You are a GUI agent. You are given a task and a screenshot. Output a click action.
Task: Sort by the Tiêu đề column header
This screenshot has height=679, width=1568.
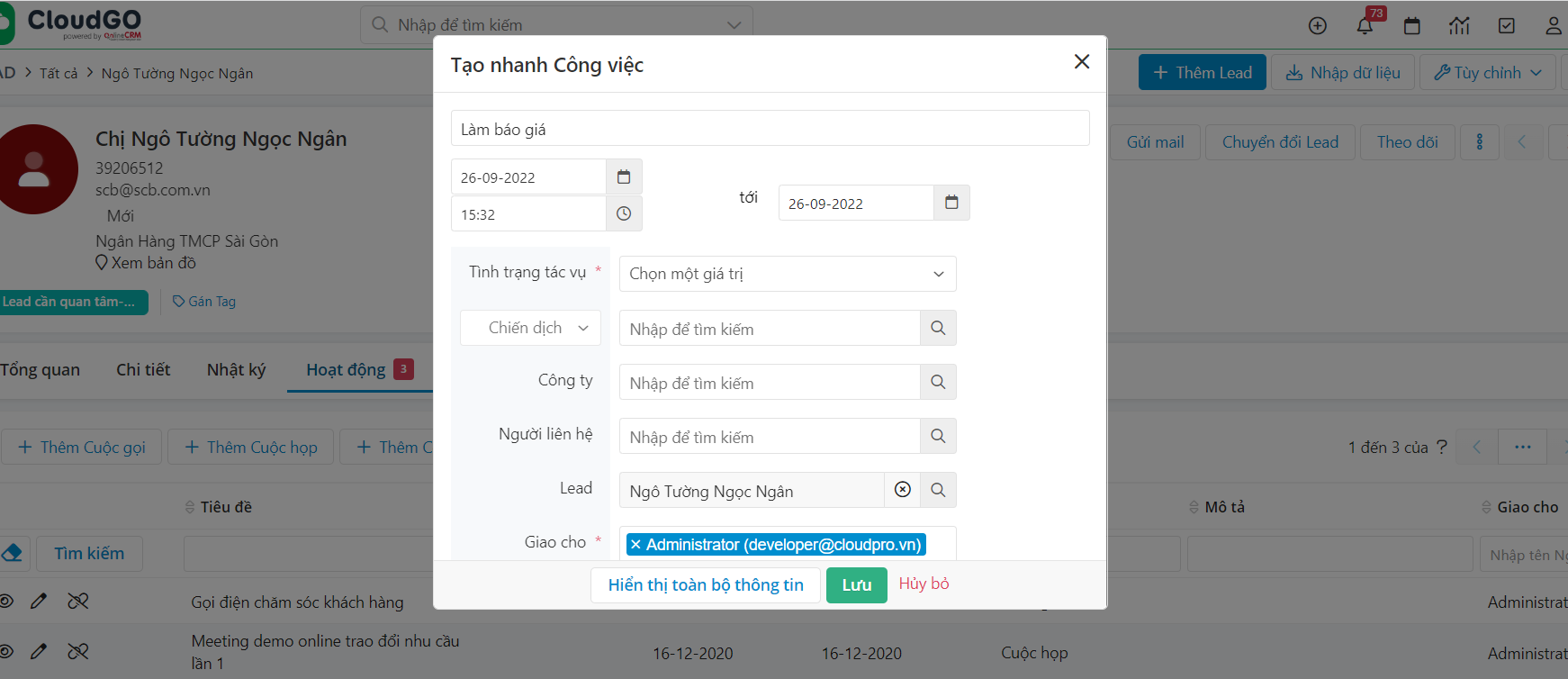[226, 507]
